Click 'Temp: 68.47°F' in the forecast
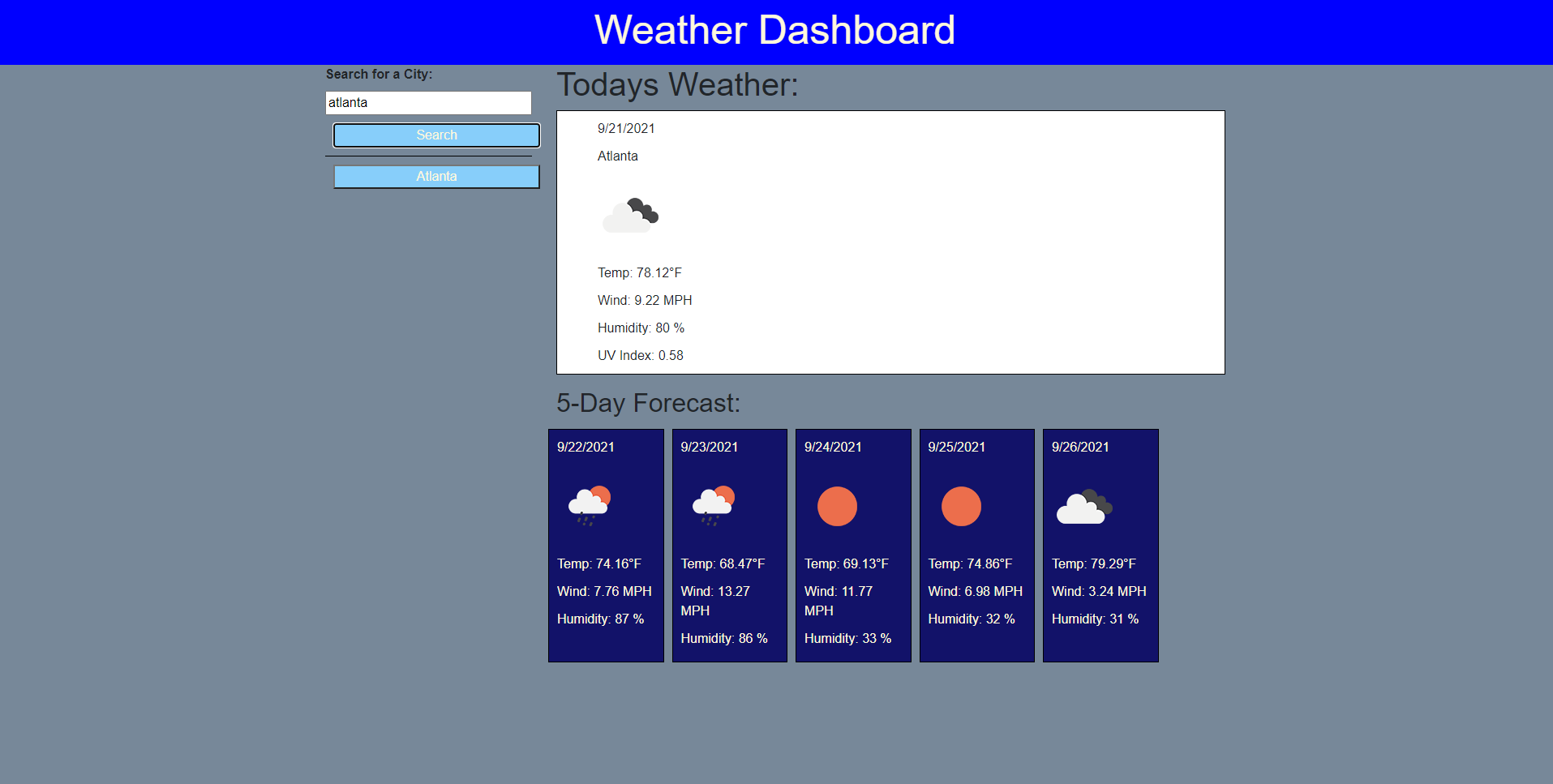1553x784 pixels. click(723, 563)
